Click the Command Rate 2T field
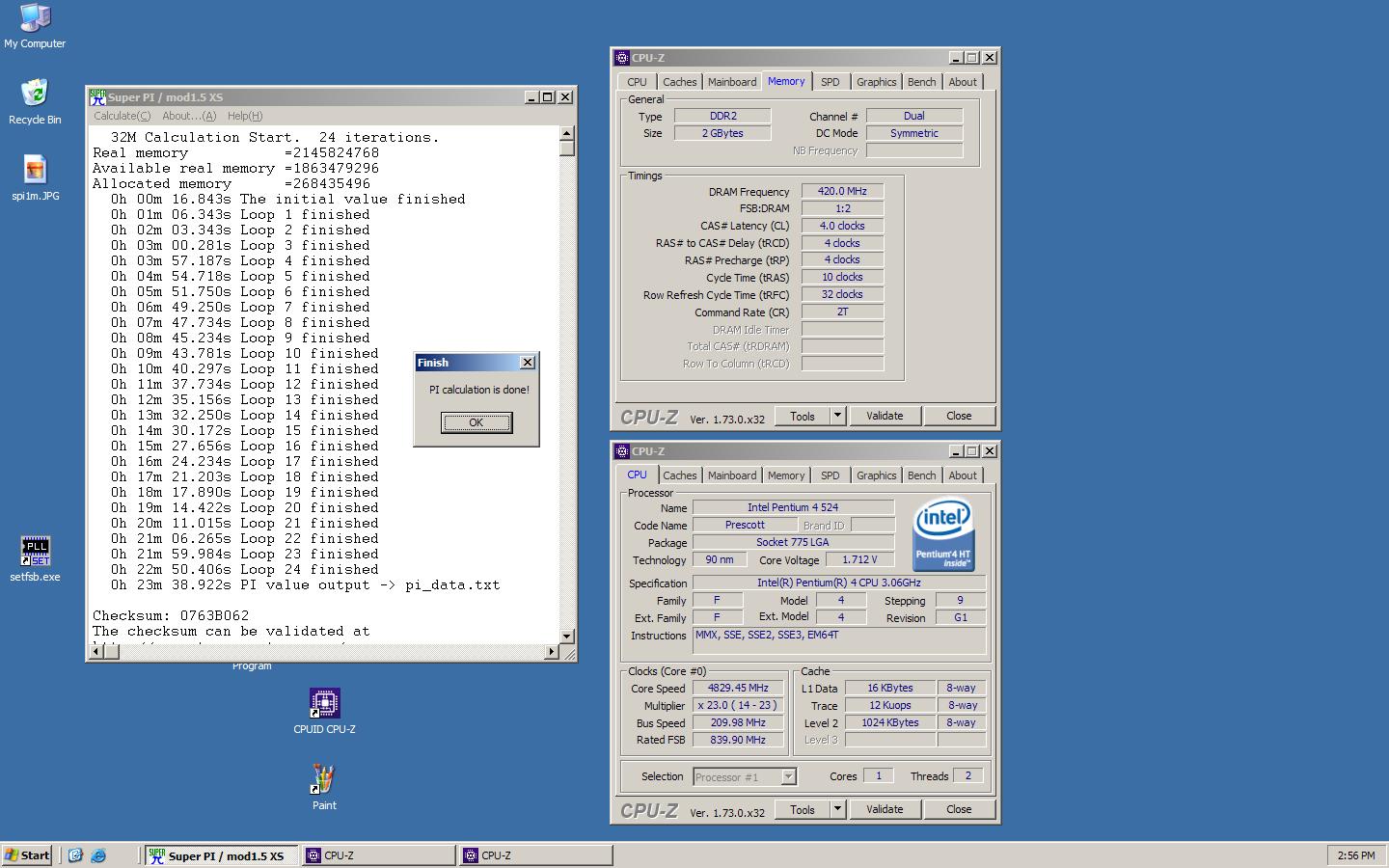The height and width of the screenshot is (868, 1389). click(x=842, y=312)
